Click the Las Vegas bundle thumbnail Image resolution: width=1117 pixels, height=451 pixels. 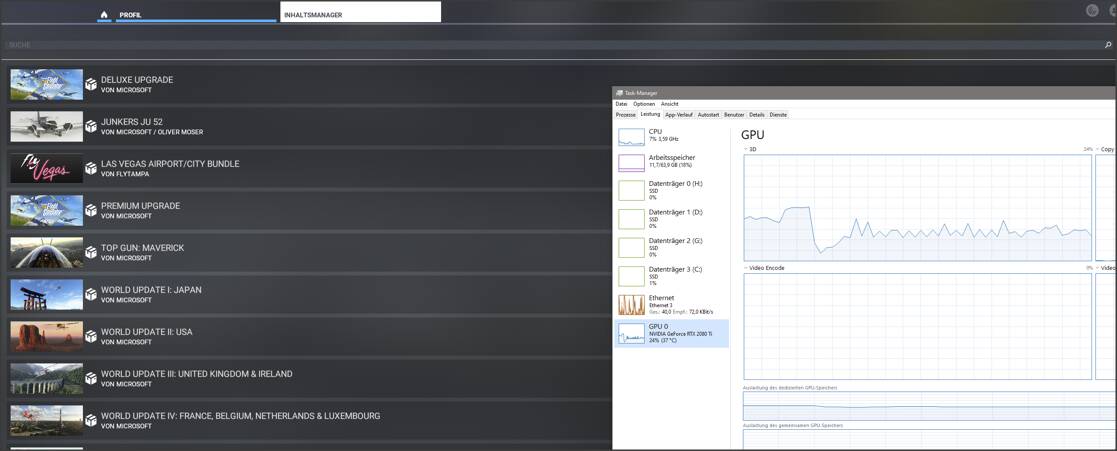tap(46, 169)
